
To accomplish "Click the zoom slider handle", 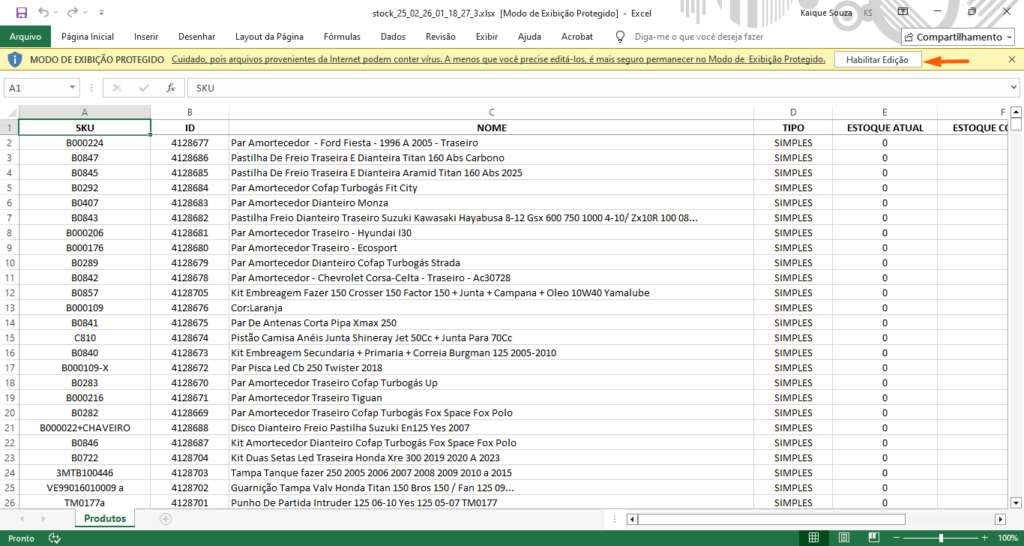I will 941,538.
